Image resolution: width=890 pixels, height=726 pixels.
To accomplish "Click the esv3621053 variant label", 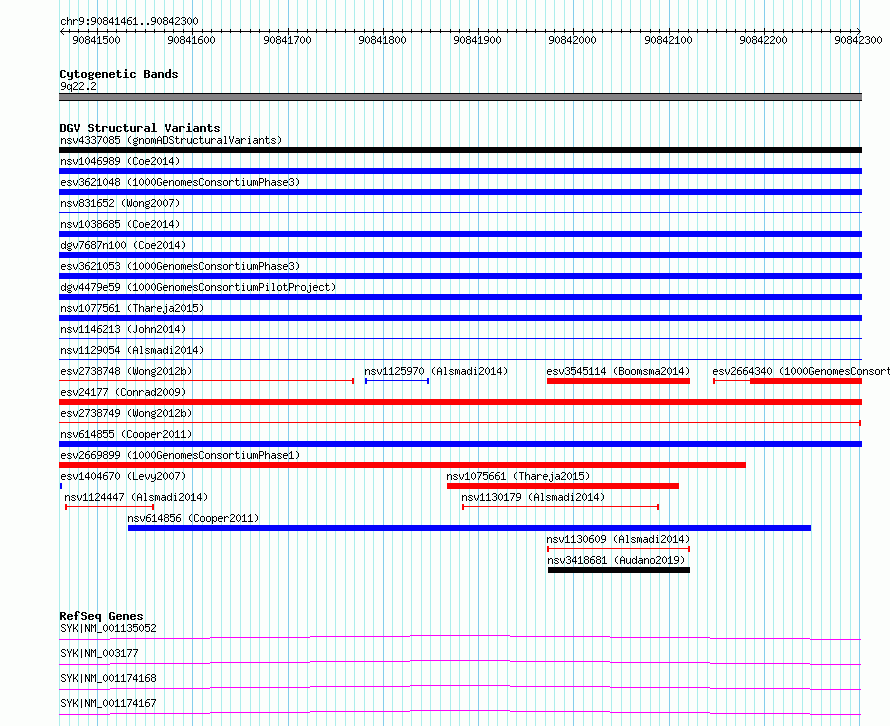I will pos(180,266).
